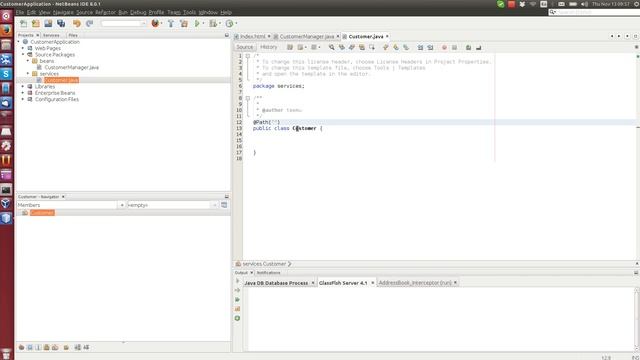The height and width of the screenshot is (360, 640).
Task: Click the Save All toolbar icon
Action: (61, 24)
